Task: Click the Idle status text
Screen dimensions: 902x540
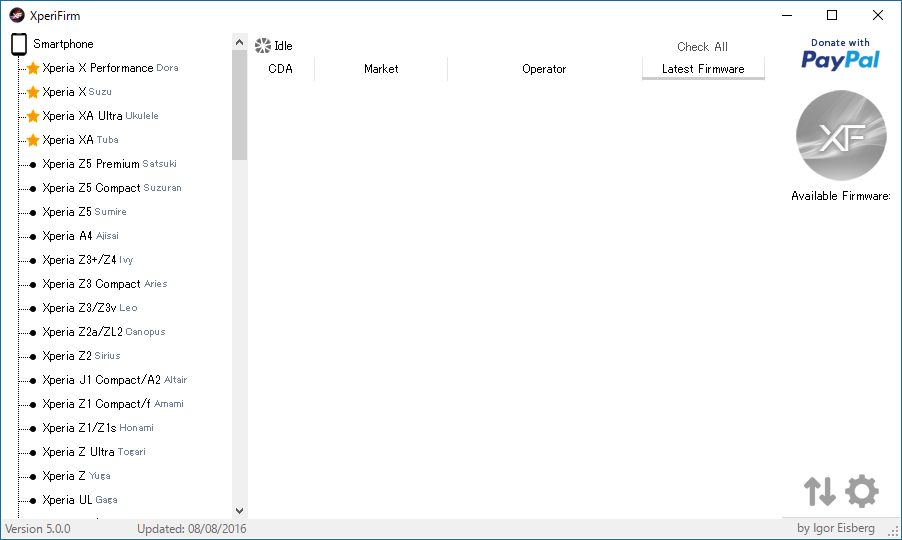Action: (x=283, y=45)
